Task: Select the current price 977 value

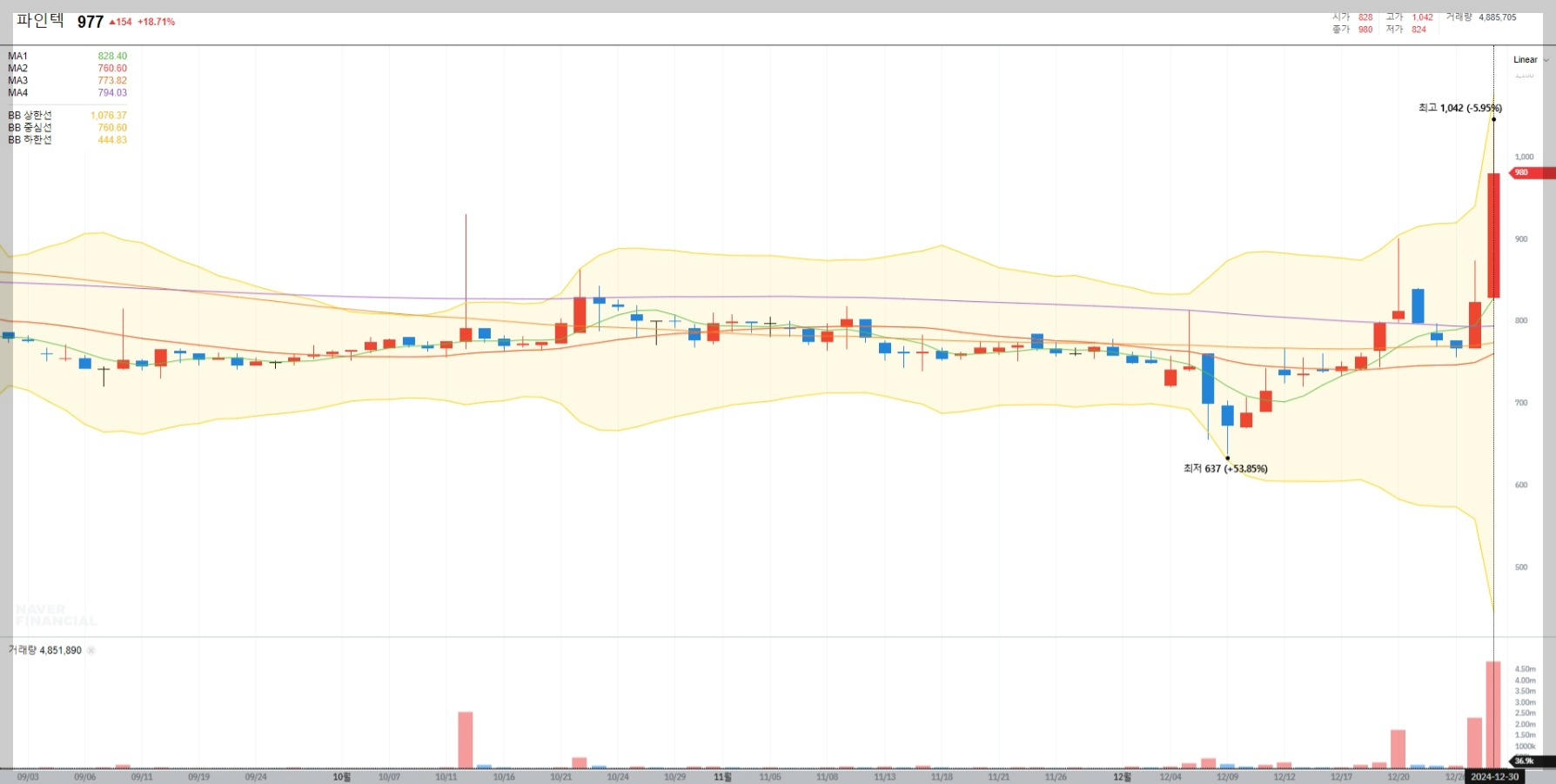Action: pyautogui.click(x=91, y=22)
